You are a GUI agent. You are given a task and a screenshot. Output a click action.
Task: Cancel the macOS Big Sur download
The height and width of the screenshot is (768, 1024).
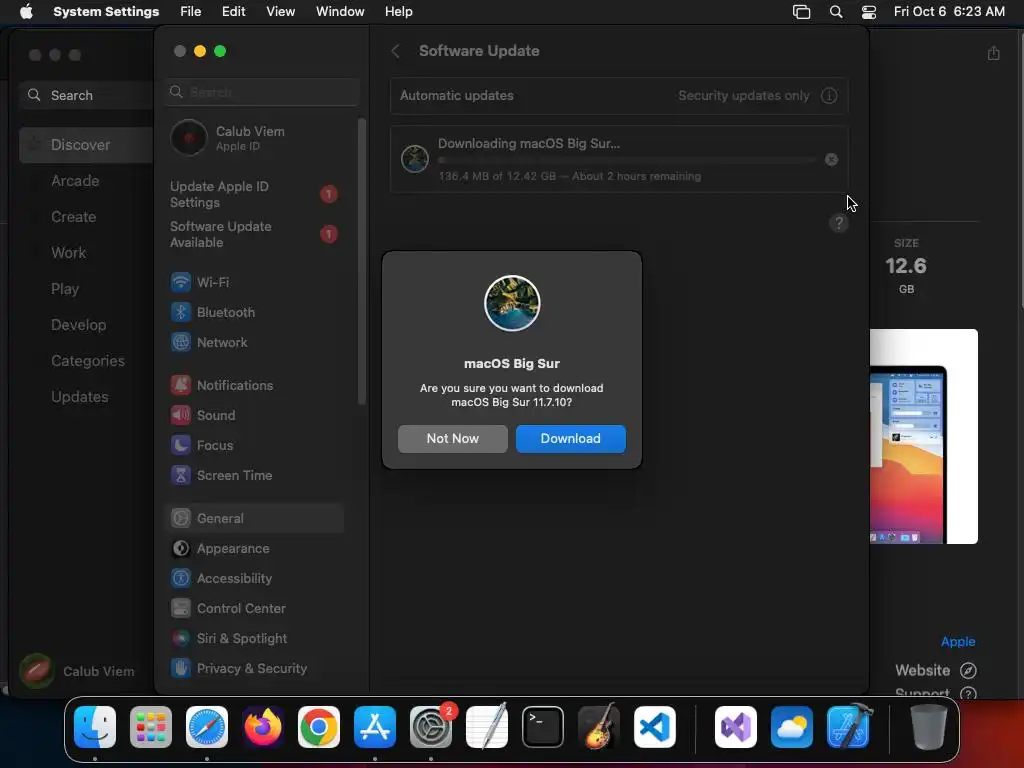[x=831, y=159]
